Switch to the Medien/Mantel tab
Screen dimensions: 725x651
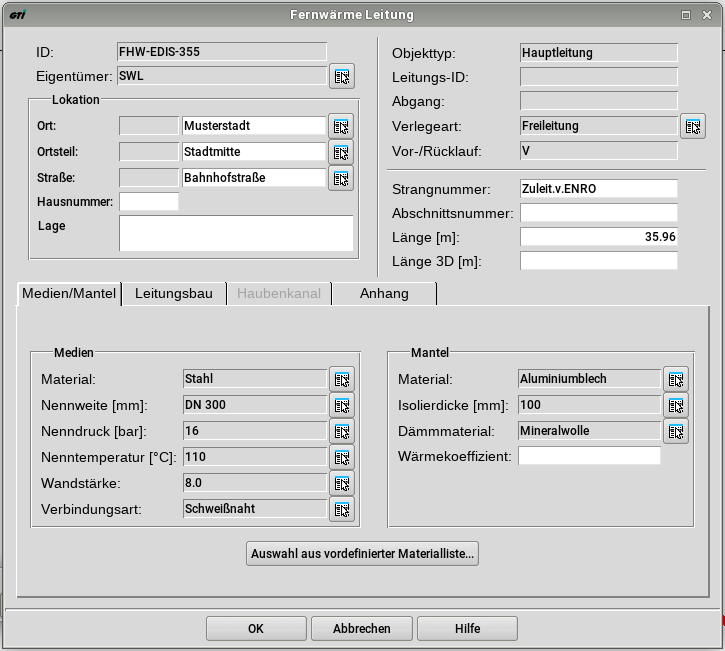[69, 294]
